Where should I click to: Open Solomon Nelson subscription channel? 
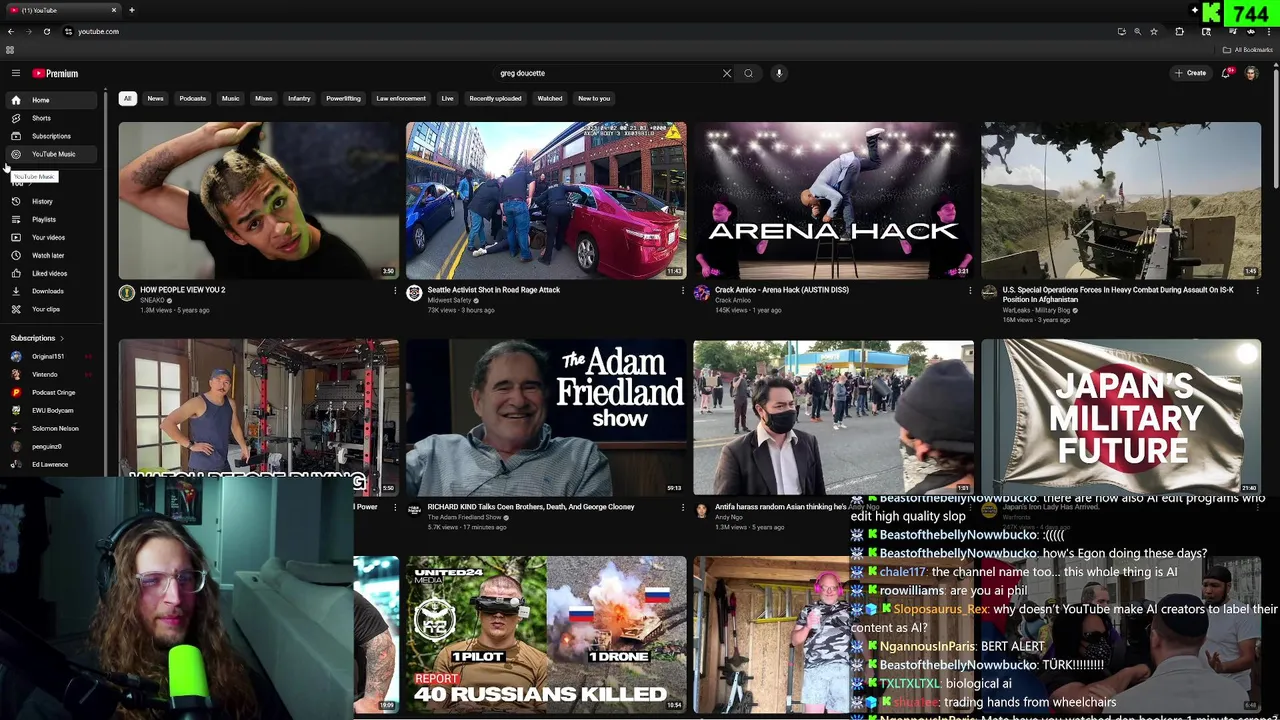point(52,428)
